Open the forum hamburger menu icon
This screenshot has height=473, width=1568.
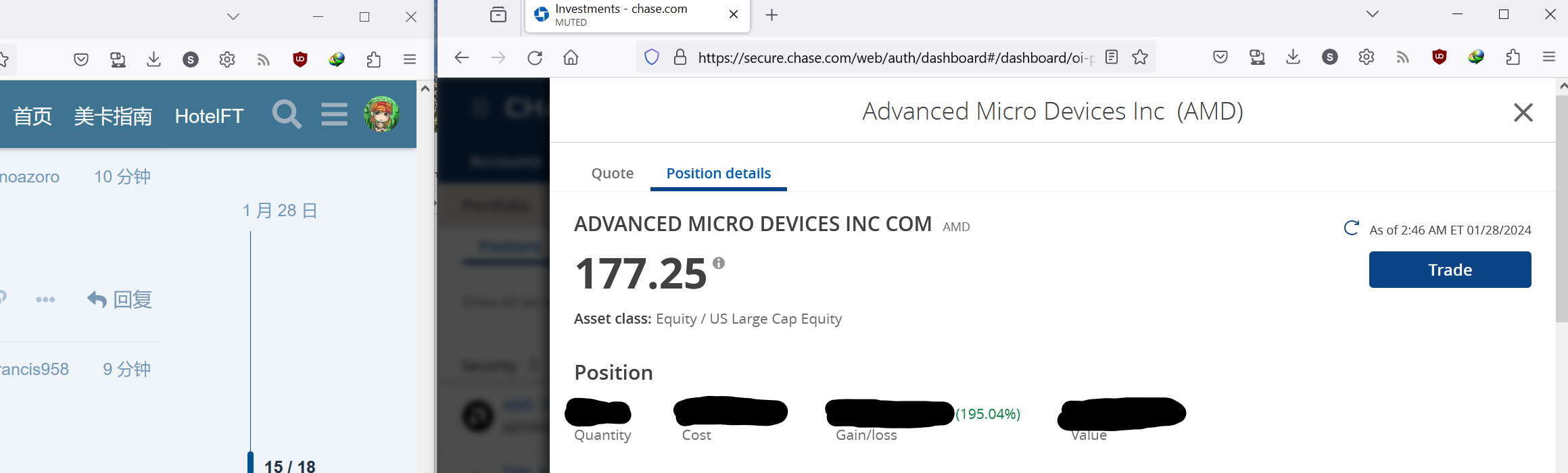[x=334, y=115]
